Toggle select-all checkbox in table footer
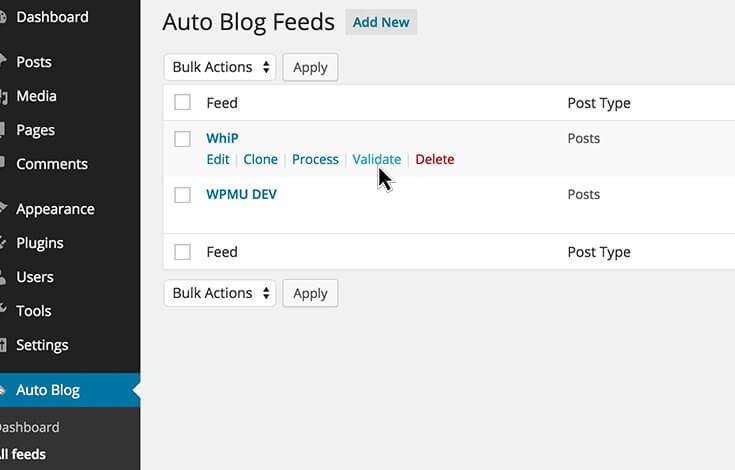The width and height of the screenshot is (735, 470). [182, 252]
